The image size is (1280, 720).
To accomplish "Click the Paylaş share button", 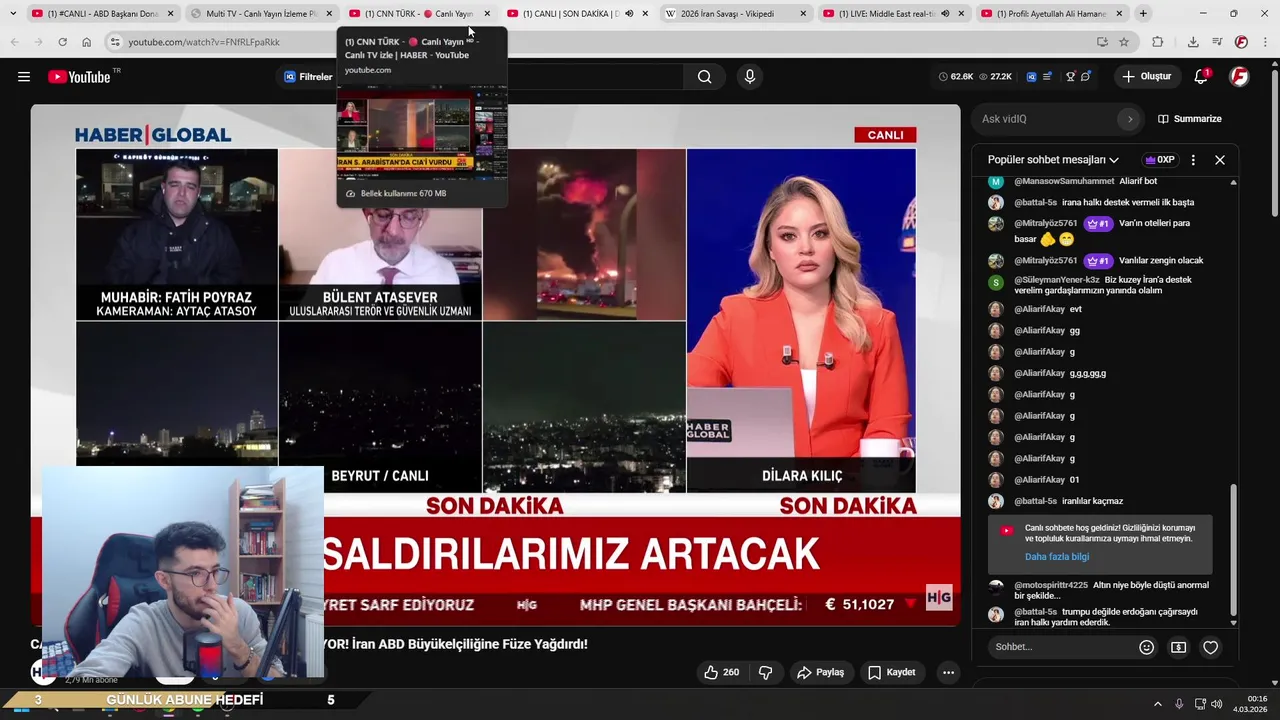I will (x=820, y=672).
